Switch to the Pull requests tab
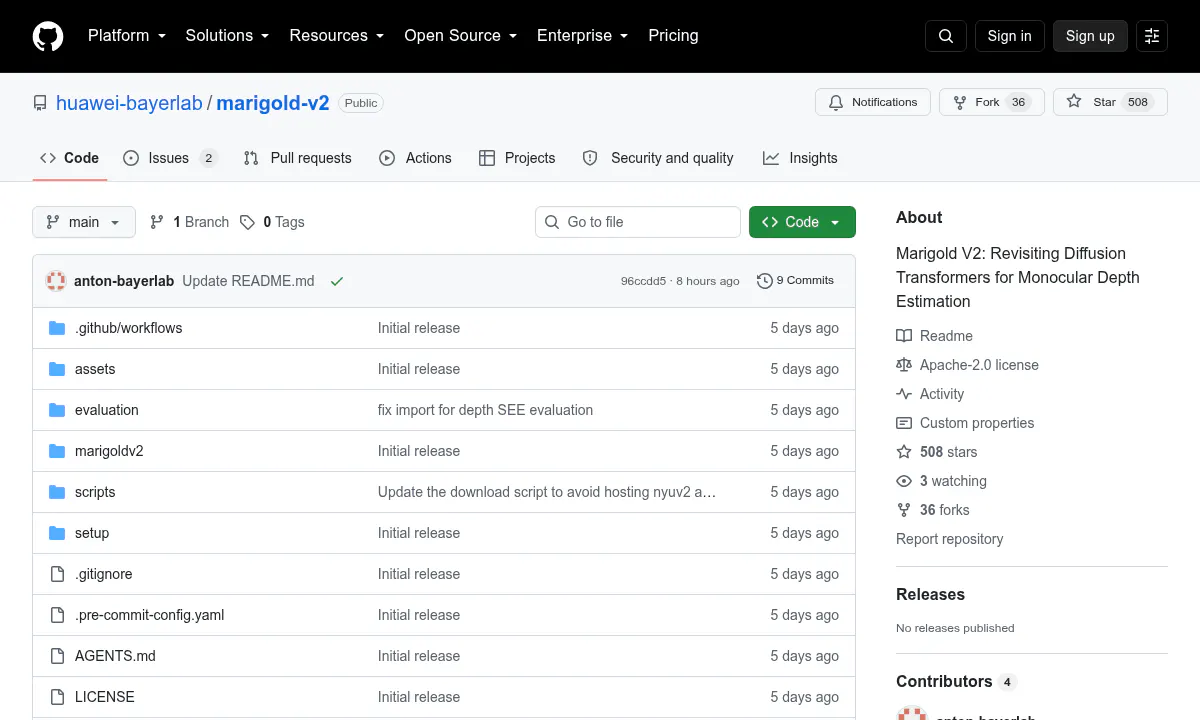The width and height of the screenshot is (1200, 720). (298, 158)
